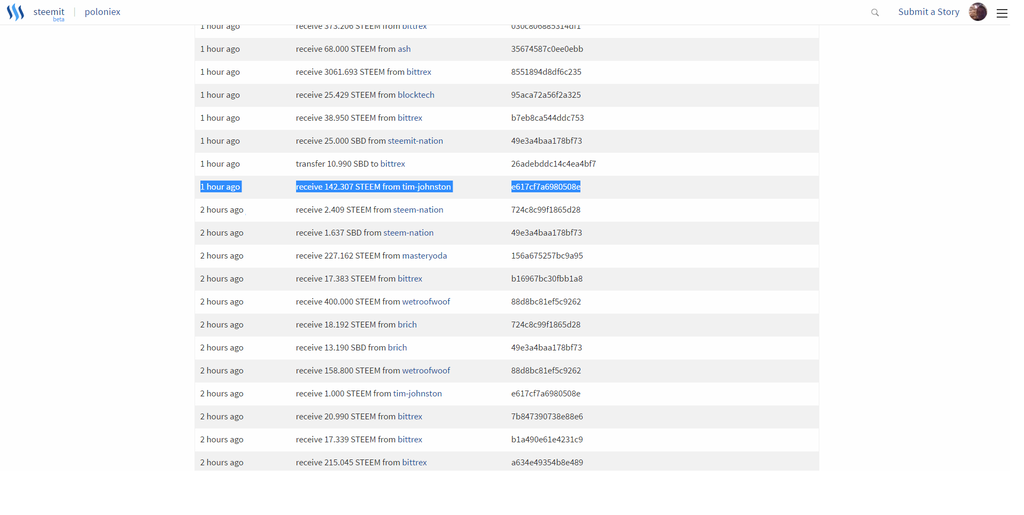Select memo 156a675257bc9a95

pyautogui.click(x=547, y=255)
